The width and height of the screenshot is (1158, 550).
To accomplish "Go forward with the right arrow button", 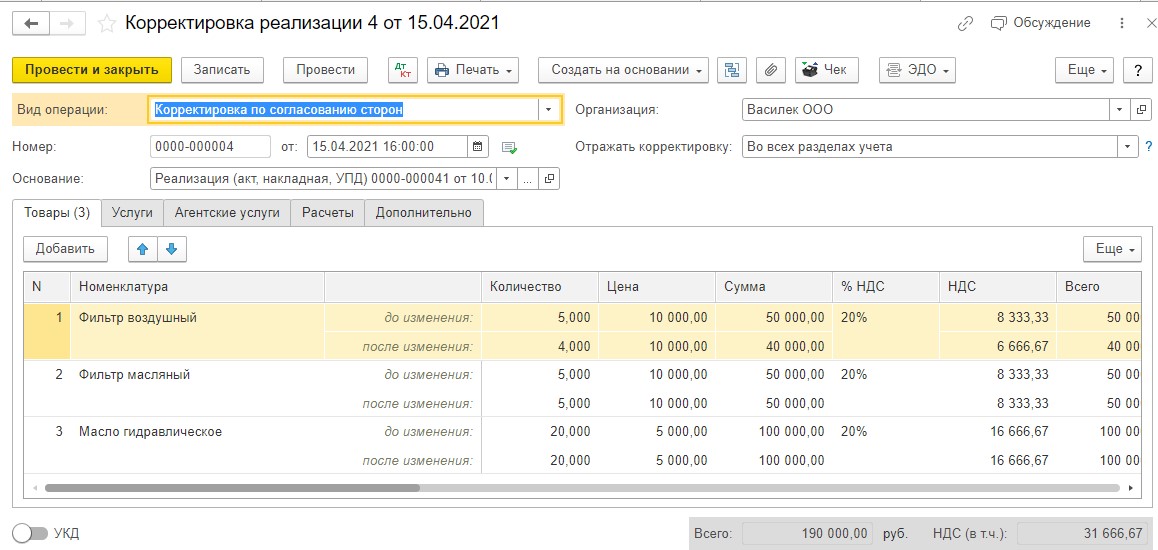I will coord(68,24).
